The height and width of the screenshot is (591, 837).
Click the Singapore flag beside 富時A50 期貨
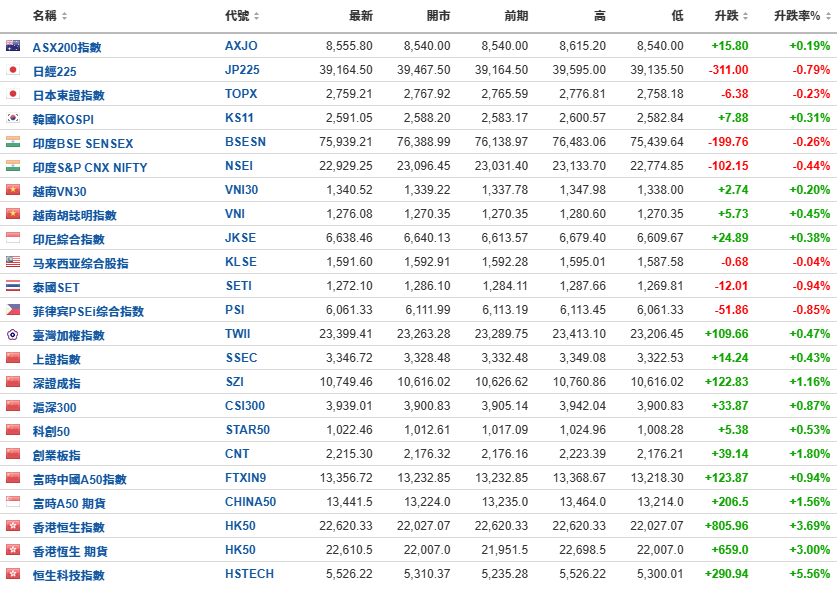[13, 502]
